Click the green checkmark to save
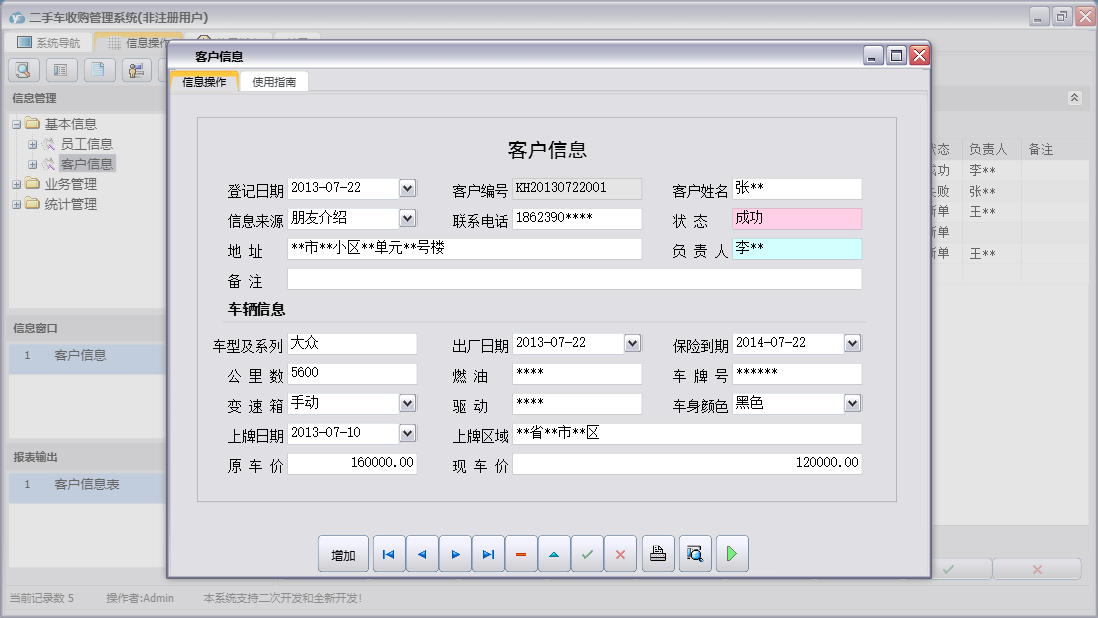The height and width of the screenshot is (618, 1098). [587, 554]
